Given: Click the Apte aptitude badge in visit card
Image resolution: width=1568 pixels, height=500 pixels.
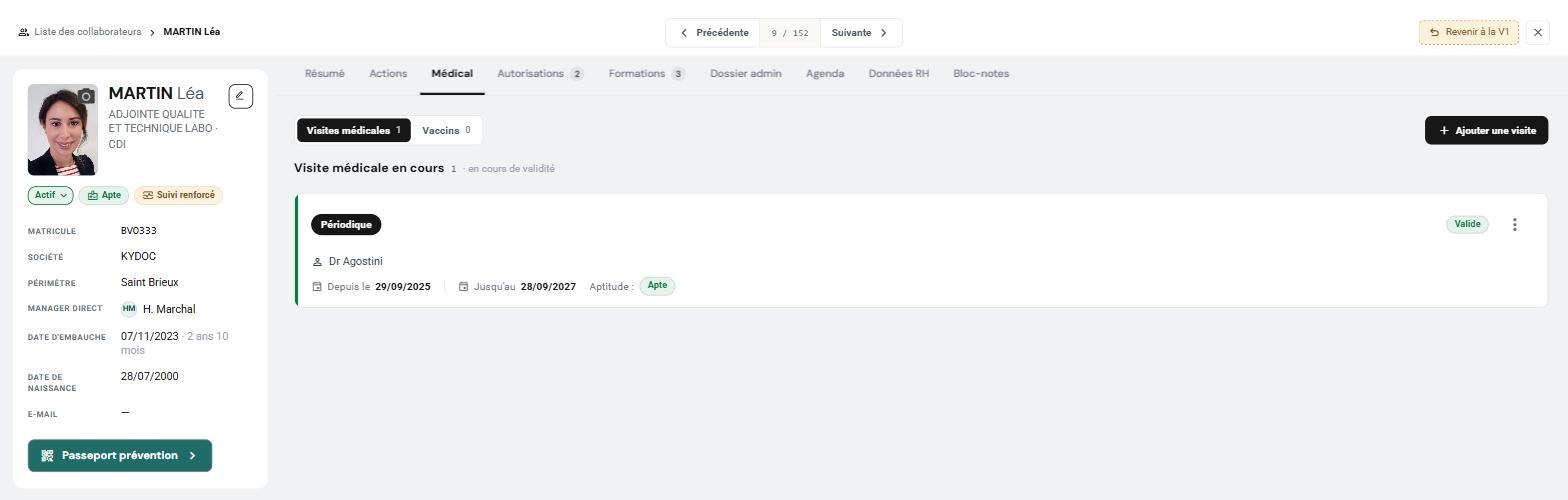Looking at the screenshot, I should 657,286.
